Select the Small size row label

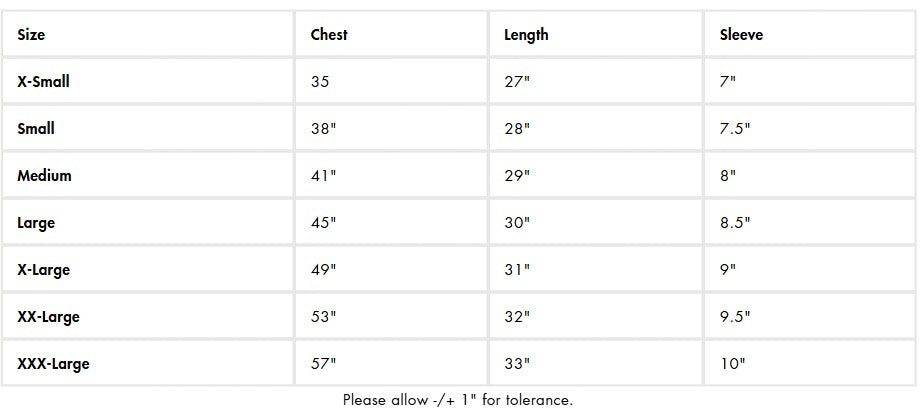(x=36, y=129)
